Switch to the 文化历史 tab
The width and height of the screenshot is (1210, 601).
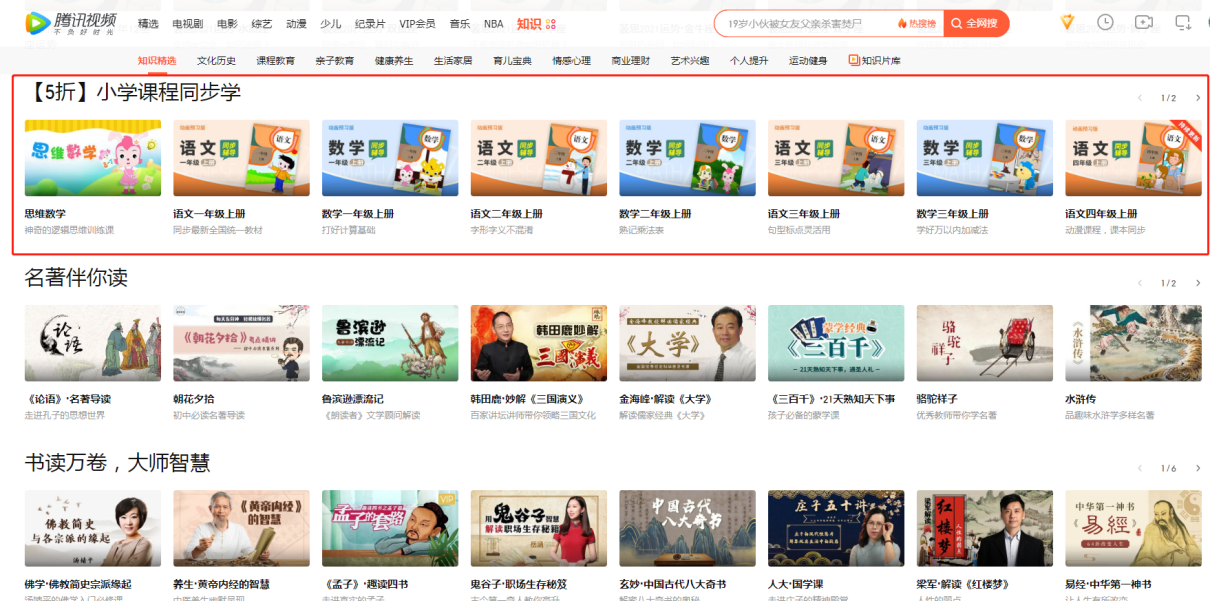(216, 61)
